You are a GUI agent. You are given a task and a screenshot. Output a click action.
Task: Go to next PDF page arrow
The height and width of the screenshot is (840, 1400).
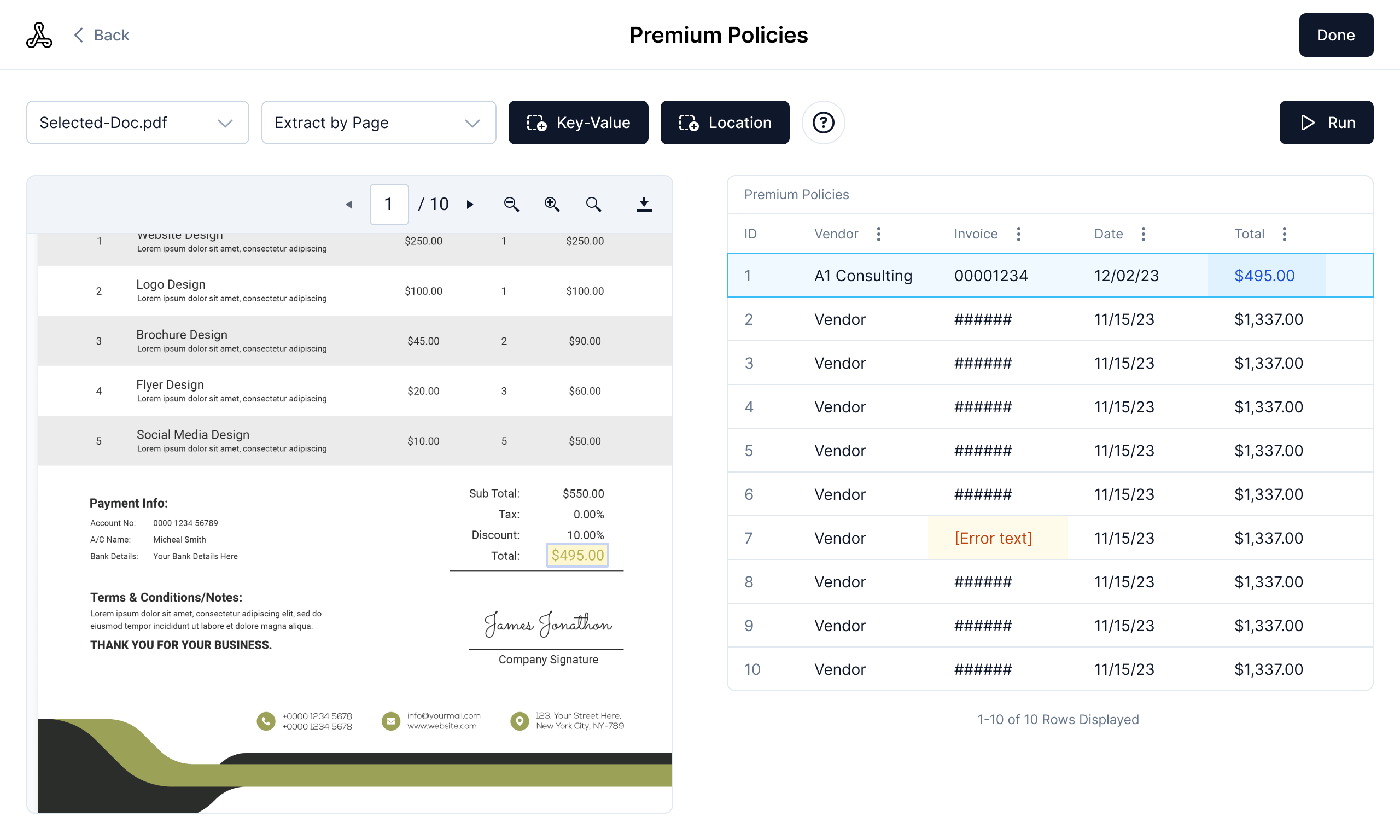click(470, 205)
